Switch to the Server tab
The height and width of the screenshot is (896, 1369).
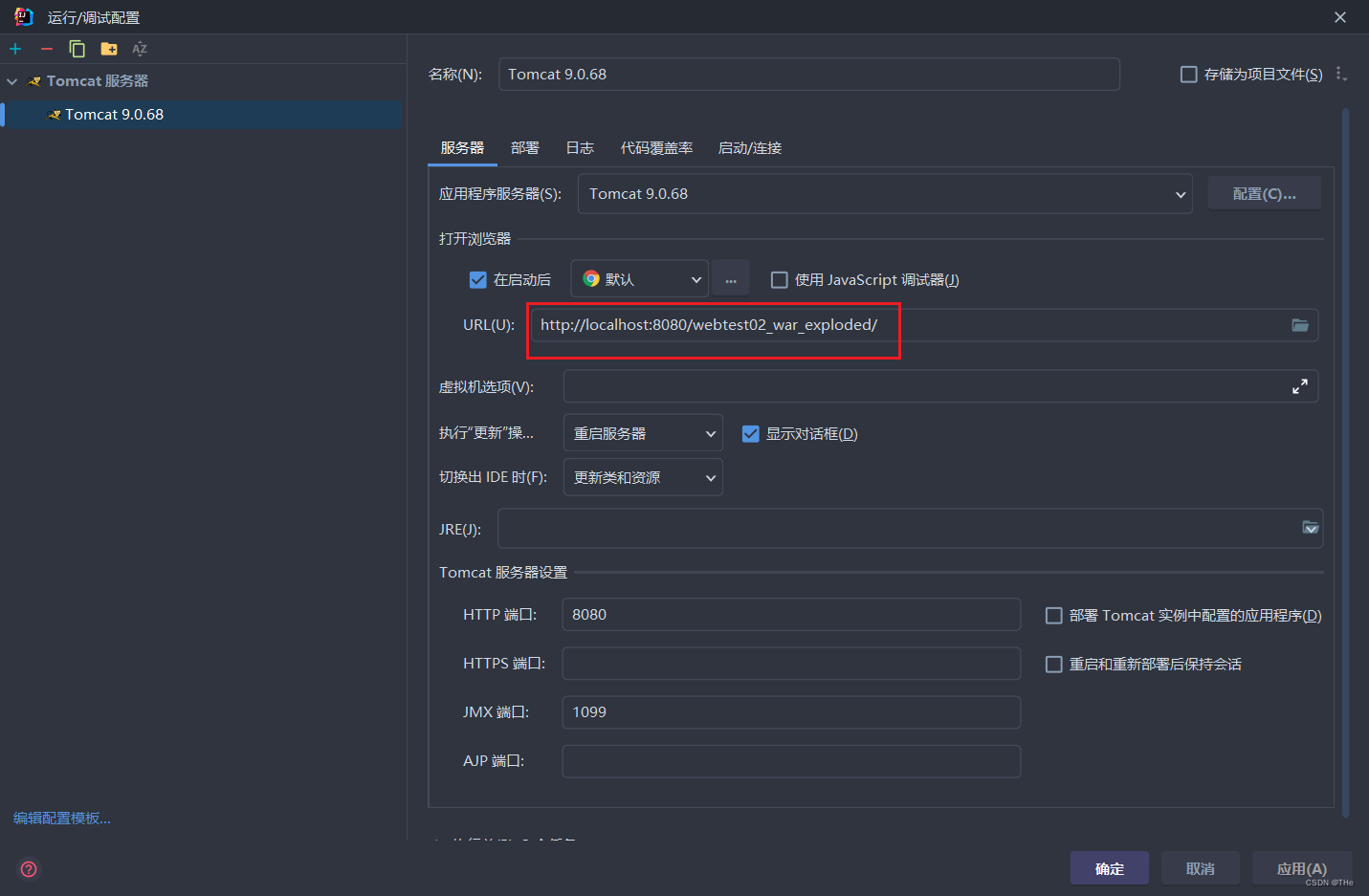click(x=462, y=148)
